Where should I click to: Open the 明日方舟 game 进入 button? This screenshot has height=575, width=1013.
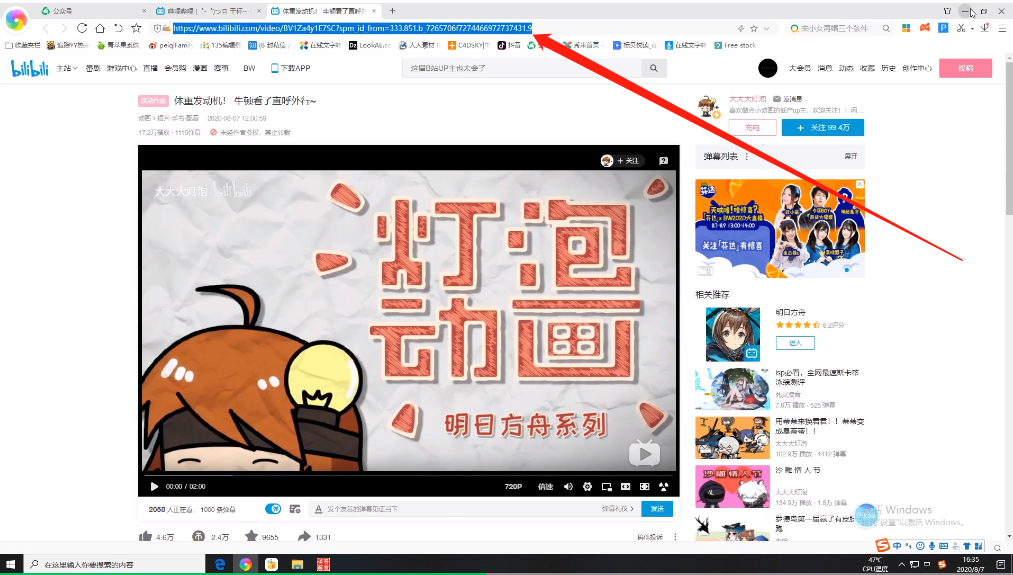(795, 342)
